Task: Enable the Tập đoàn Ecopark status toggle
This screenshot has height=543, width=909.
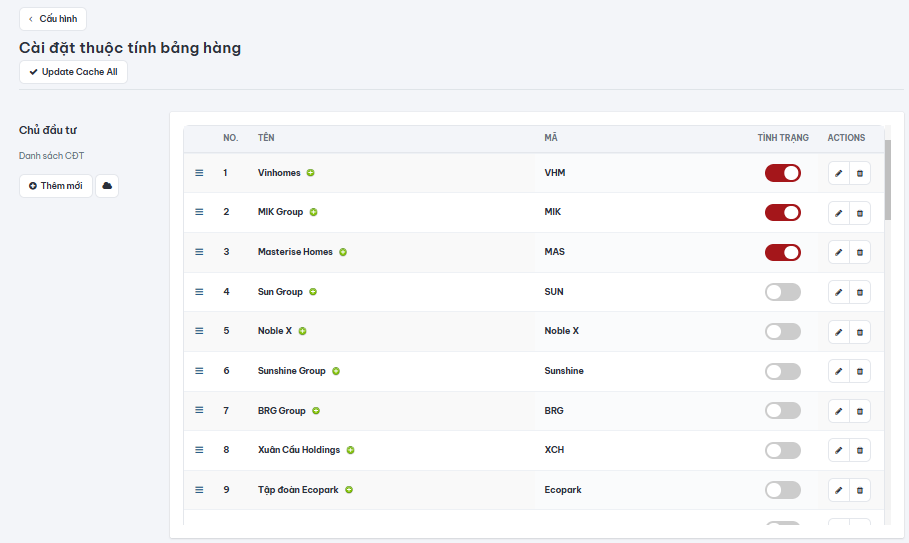Action: pyautogui.click(x=783, y=490)
